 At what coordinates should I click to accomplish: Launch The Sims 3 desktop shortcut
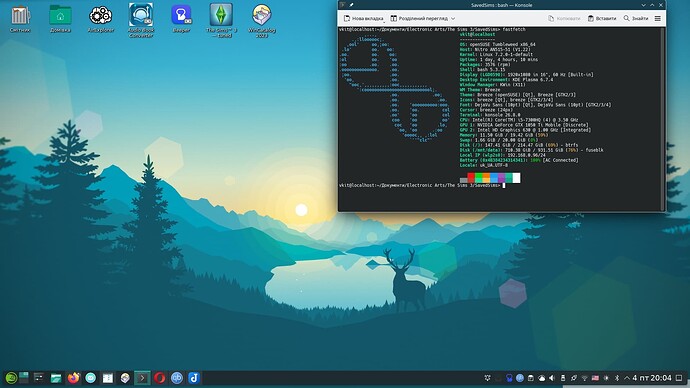pyautogui.click(x=221, y=20)
